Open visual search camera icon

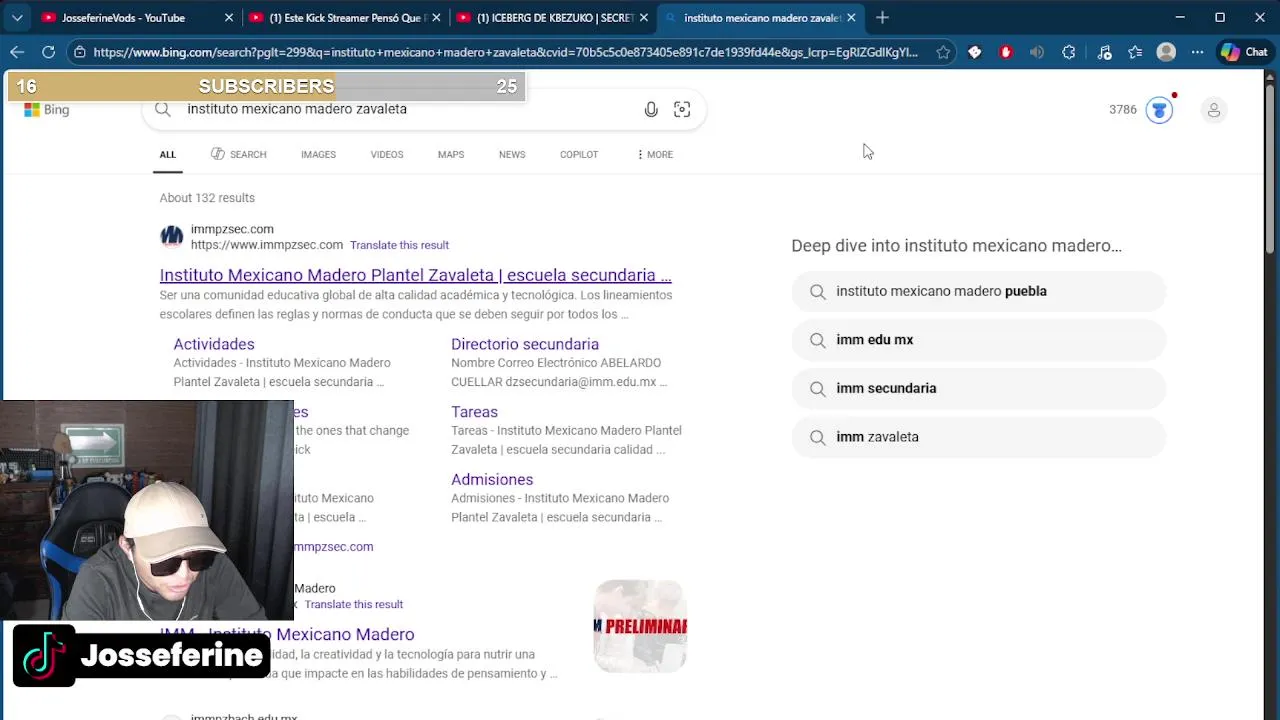click(x=682, y=110)
